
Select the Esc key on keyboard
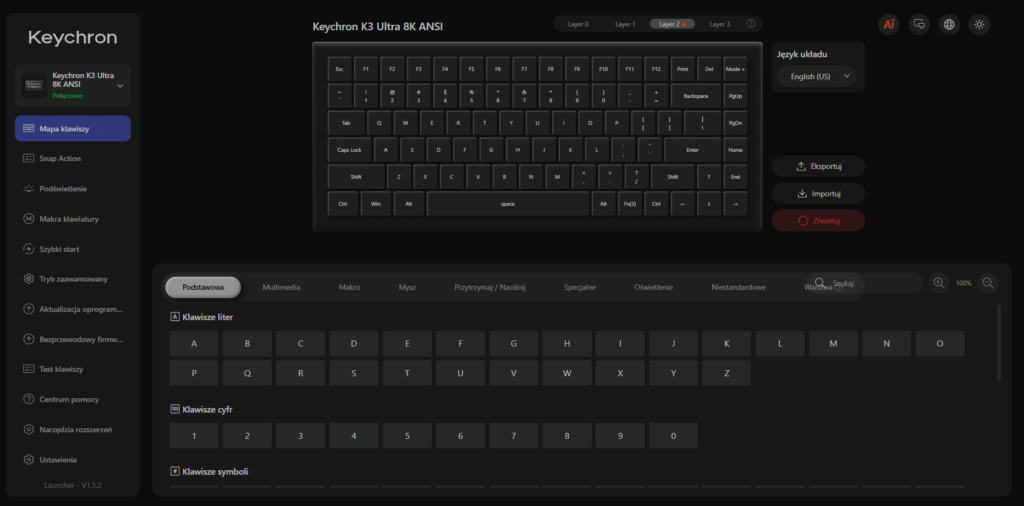point(340,69)
